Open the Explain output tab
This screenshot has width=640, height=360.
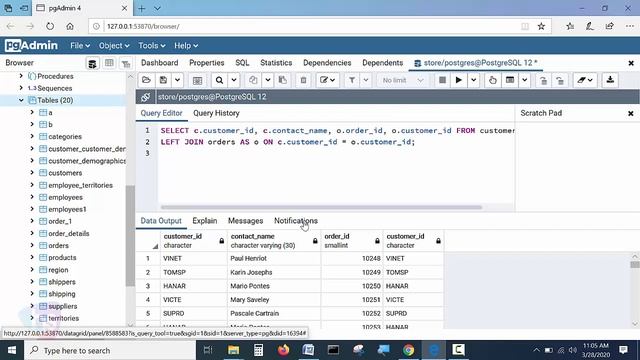pos(204,221)
